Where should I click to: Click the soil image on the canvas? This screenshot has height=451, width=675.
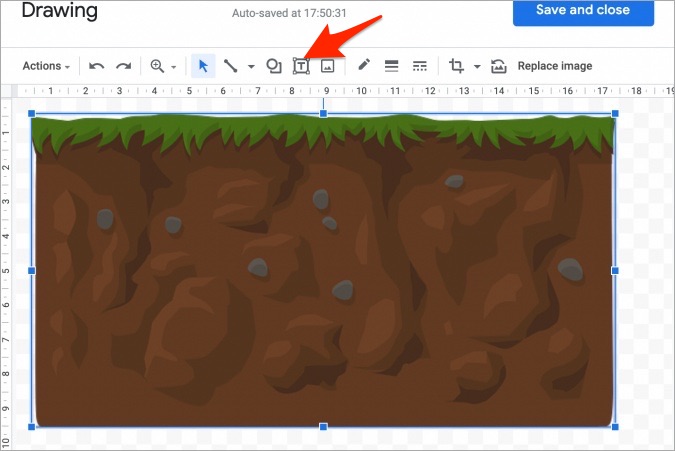(323, 270)
